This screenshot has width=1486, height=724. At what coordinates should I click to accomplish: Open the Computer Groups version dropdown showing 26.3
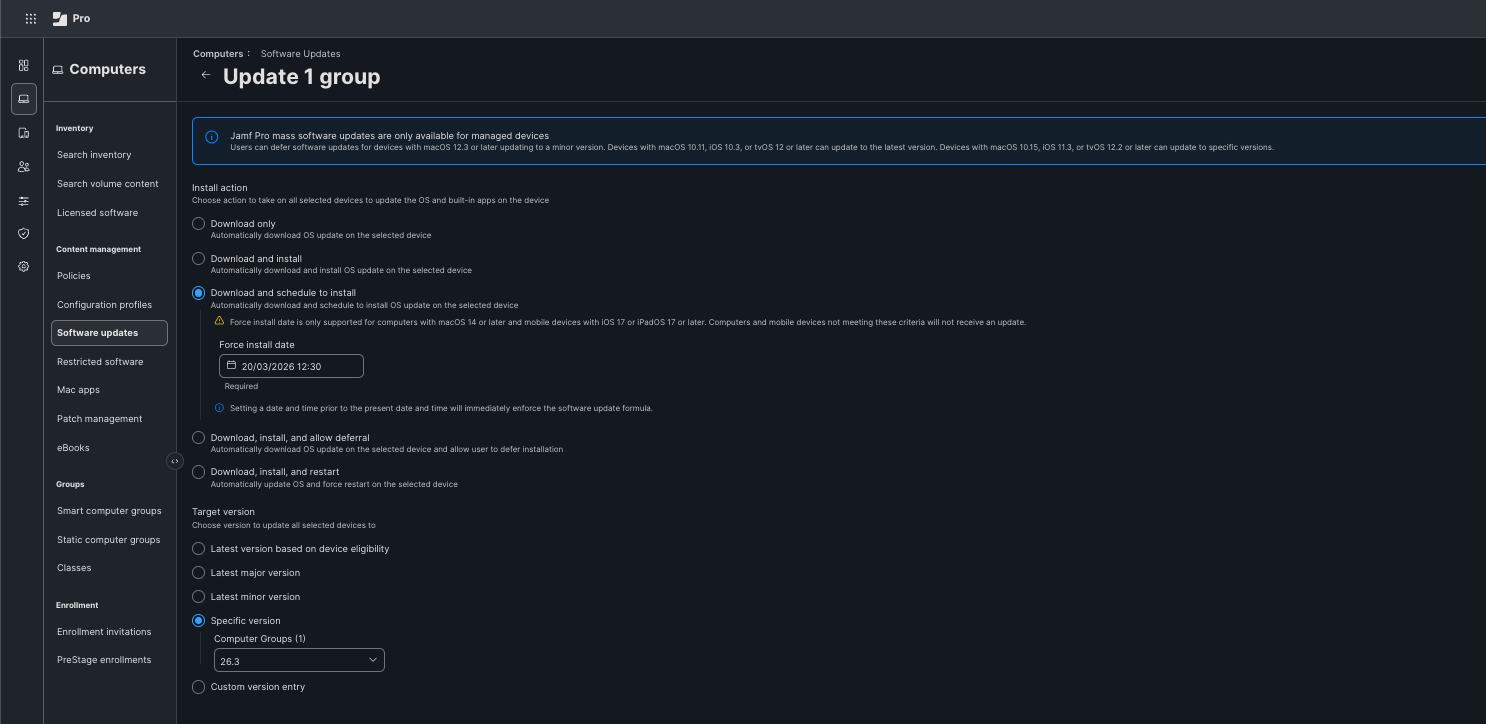click(298, 659)
